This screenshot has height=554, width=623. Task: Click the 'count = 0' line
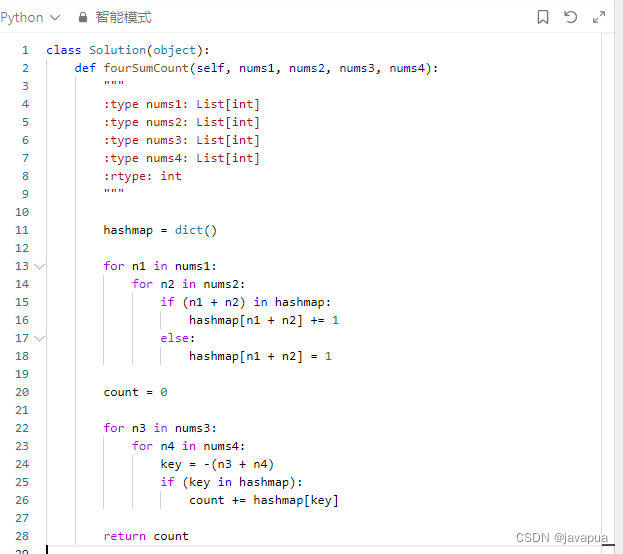(x=135, y=392)
